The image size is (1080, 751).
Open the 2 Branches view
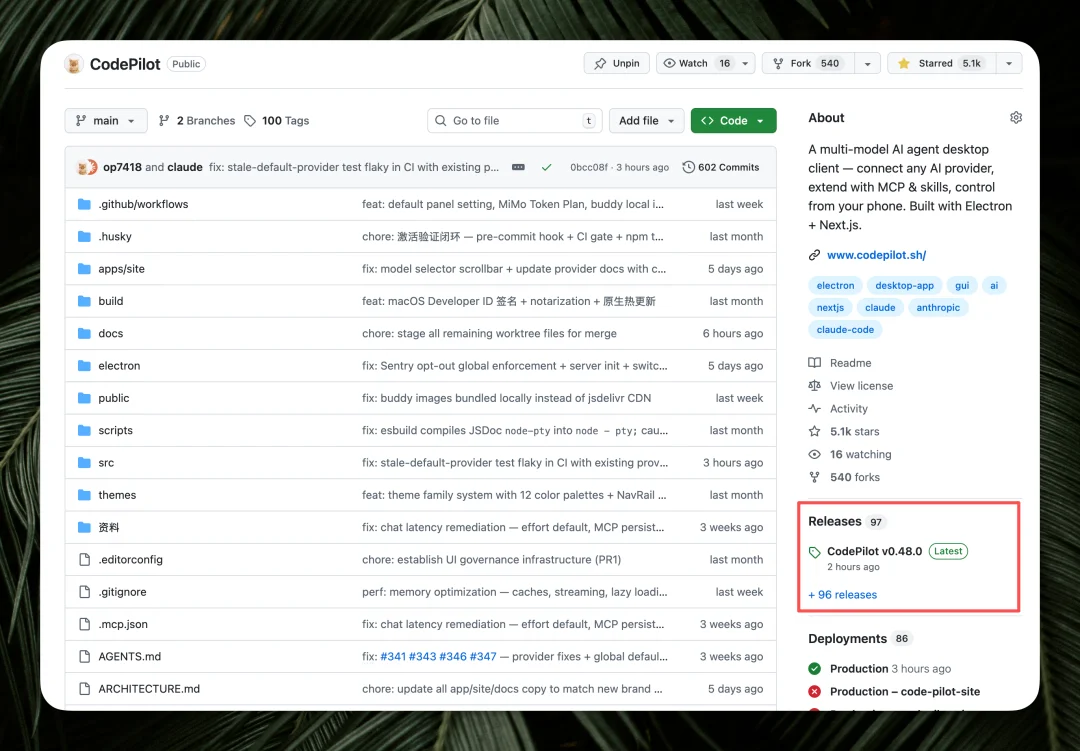[x=196, y=120]
